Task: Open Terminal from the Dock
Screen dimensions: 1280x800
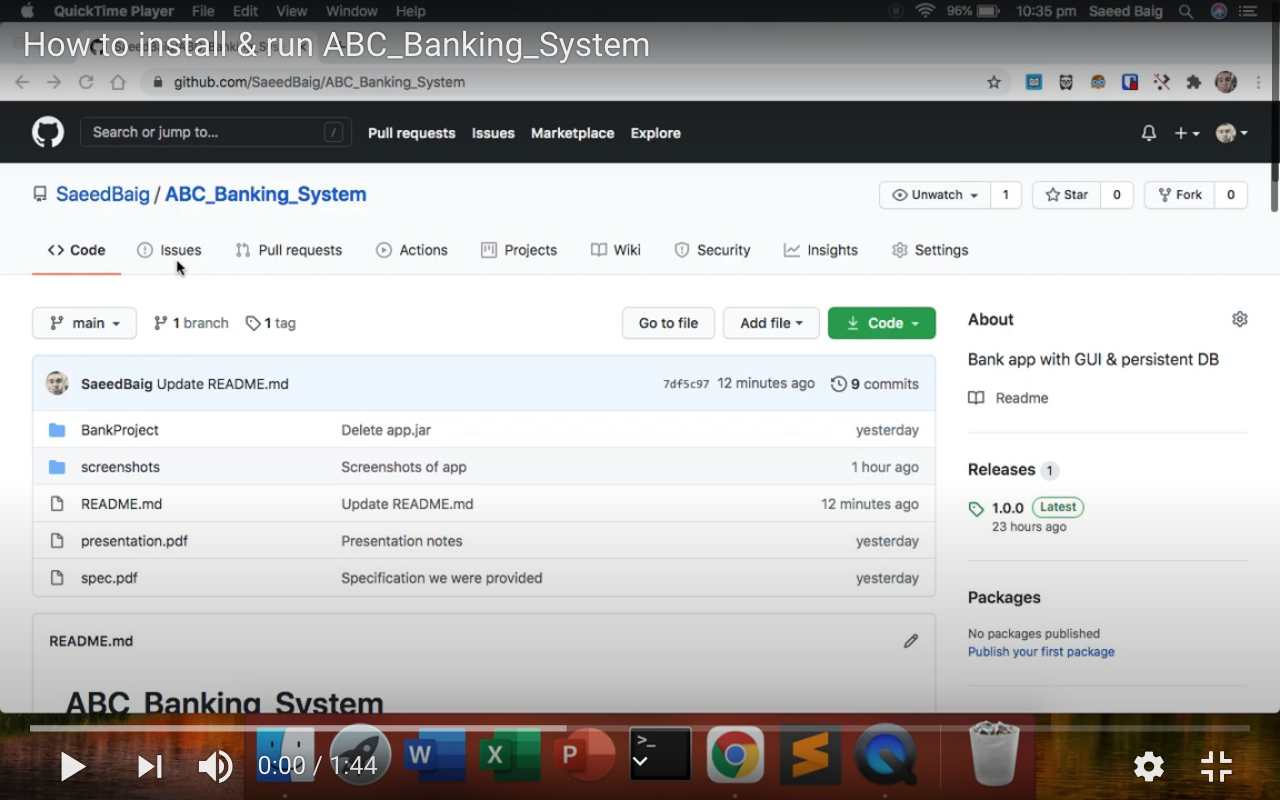Action: (660, 754)
